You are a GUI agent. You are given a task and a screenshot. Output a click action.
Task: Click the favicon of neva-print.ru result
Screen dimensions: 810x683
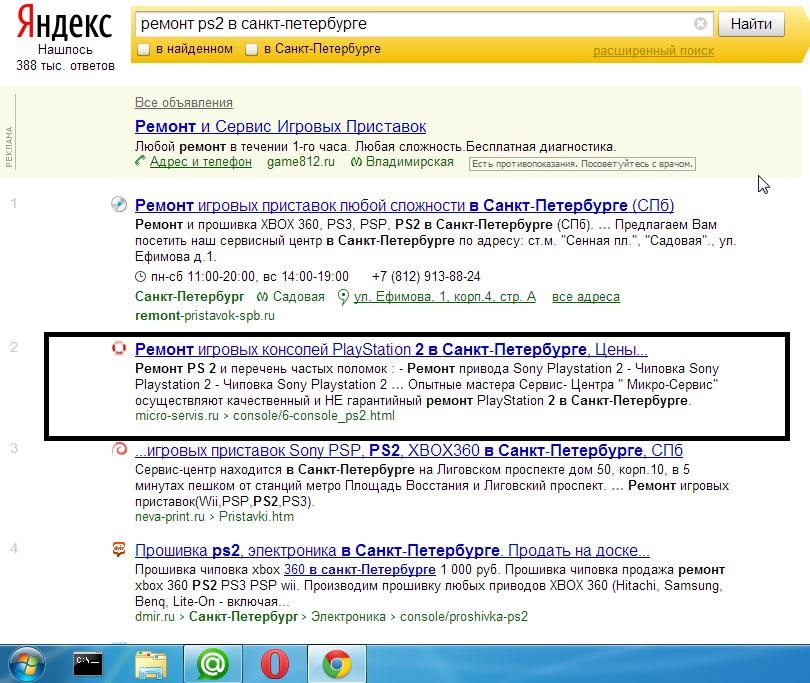[119, 449]
